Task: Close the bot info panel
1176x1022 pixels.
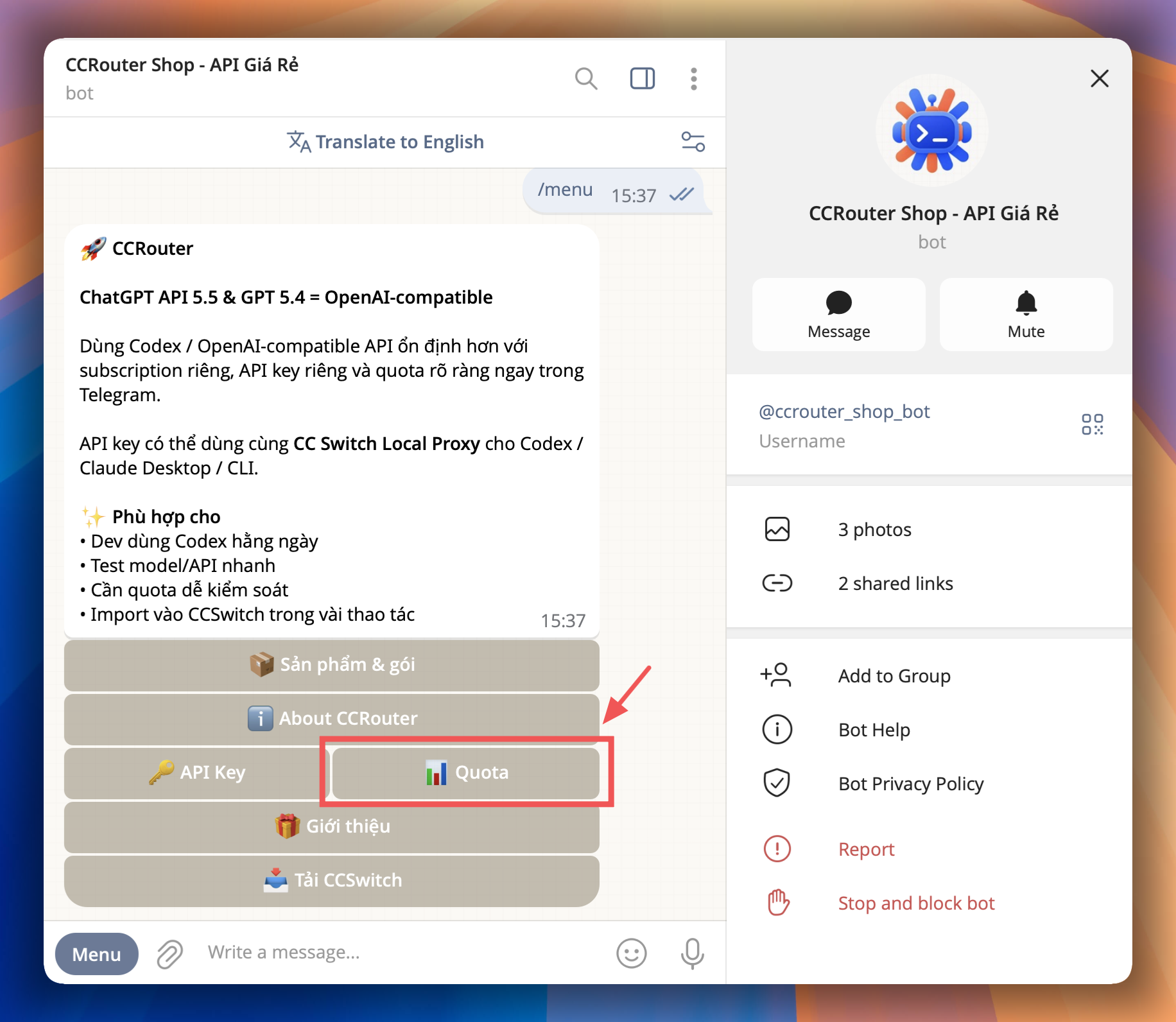Action: click(x=1100, y=78)
